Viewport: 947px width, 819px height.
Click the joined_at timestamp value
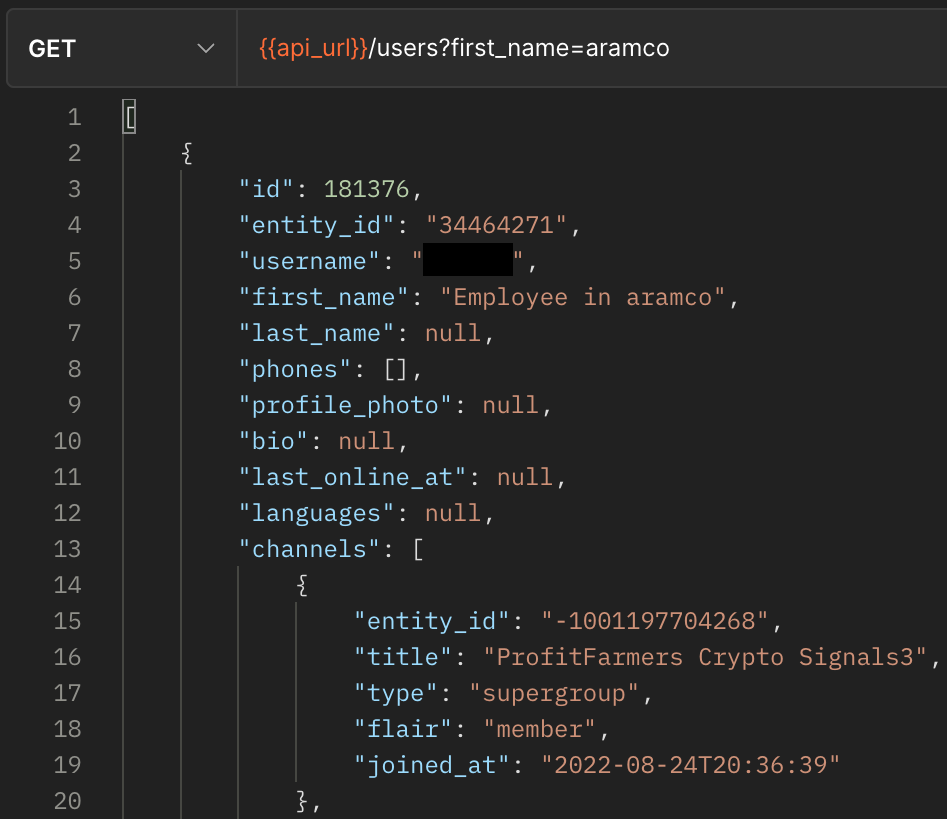click(690, 765)
